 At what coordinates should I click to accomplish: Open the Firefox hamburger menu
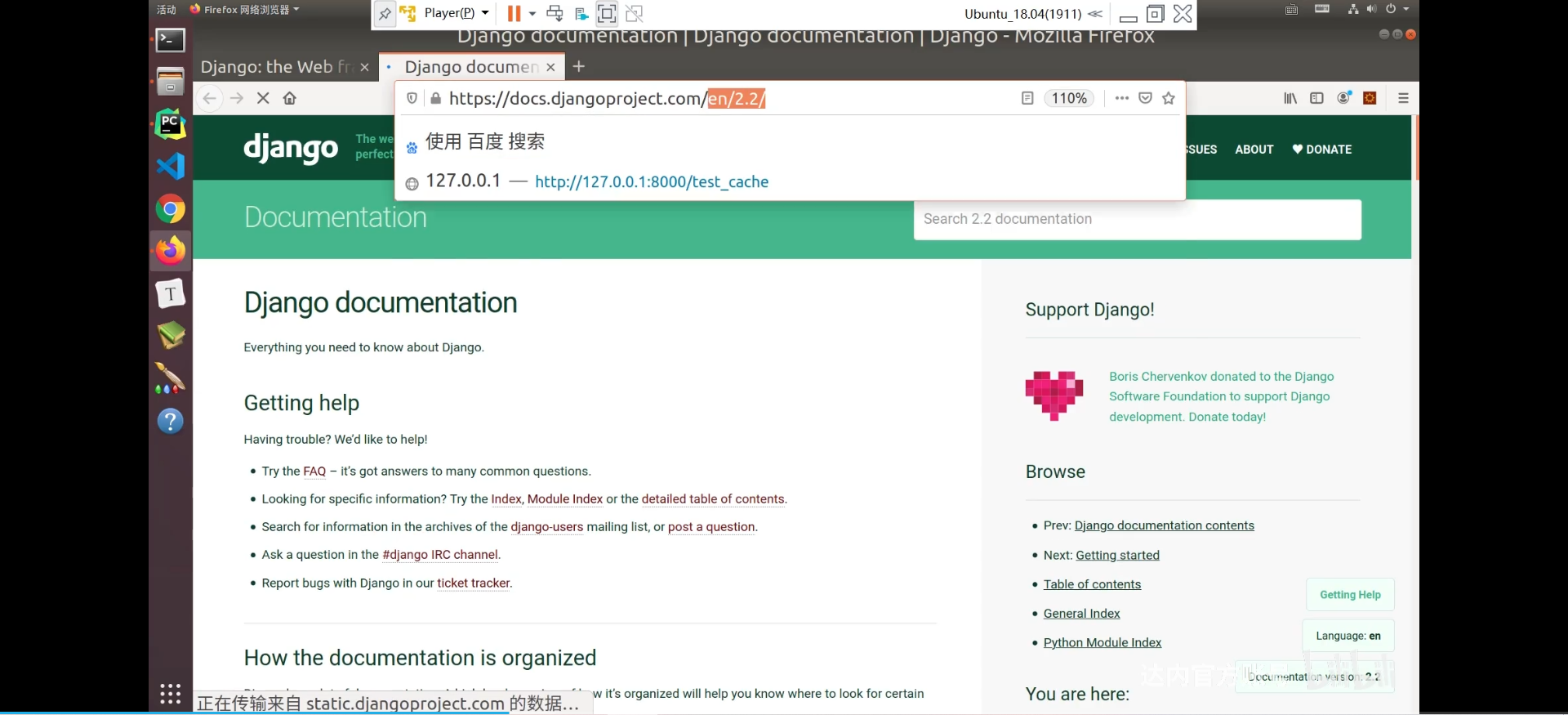point(1404,98)
